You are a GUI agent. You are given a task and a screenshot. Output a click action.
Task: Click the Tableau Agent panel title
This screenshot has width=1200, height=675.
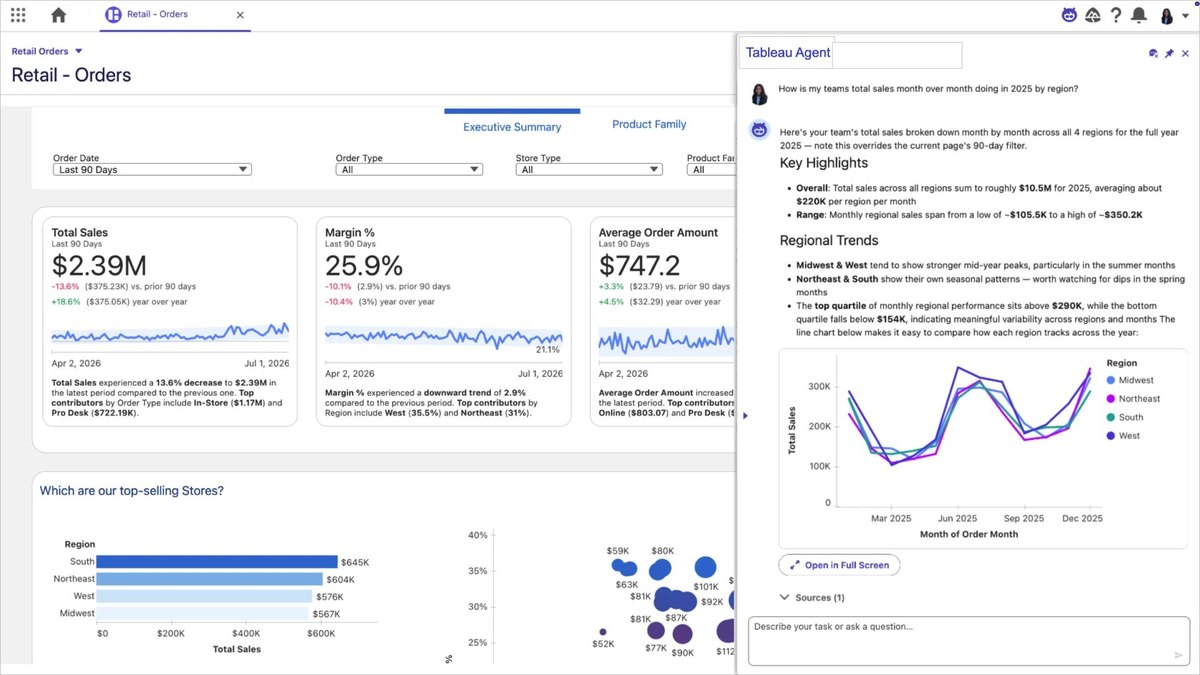click(x=788, y=53)
